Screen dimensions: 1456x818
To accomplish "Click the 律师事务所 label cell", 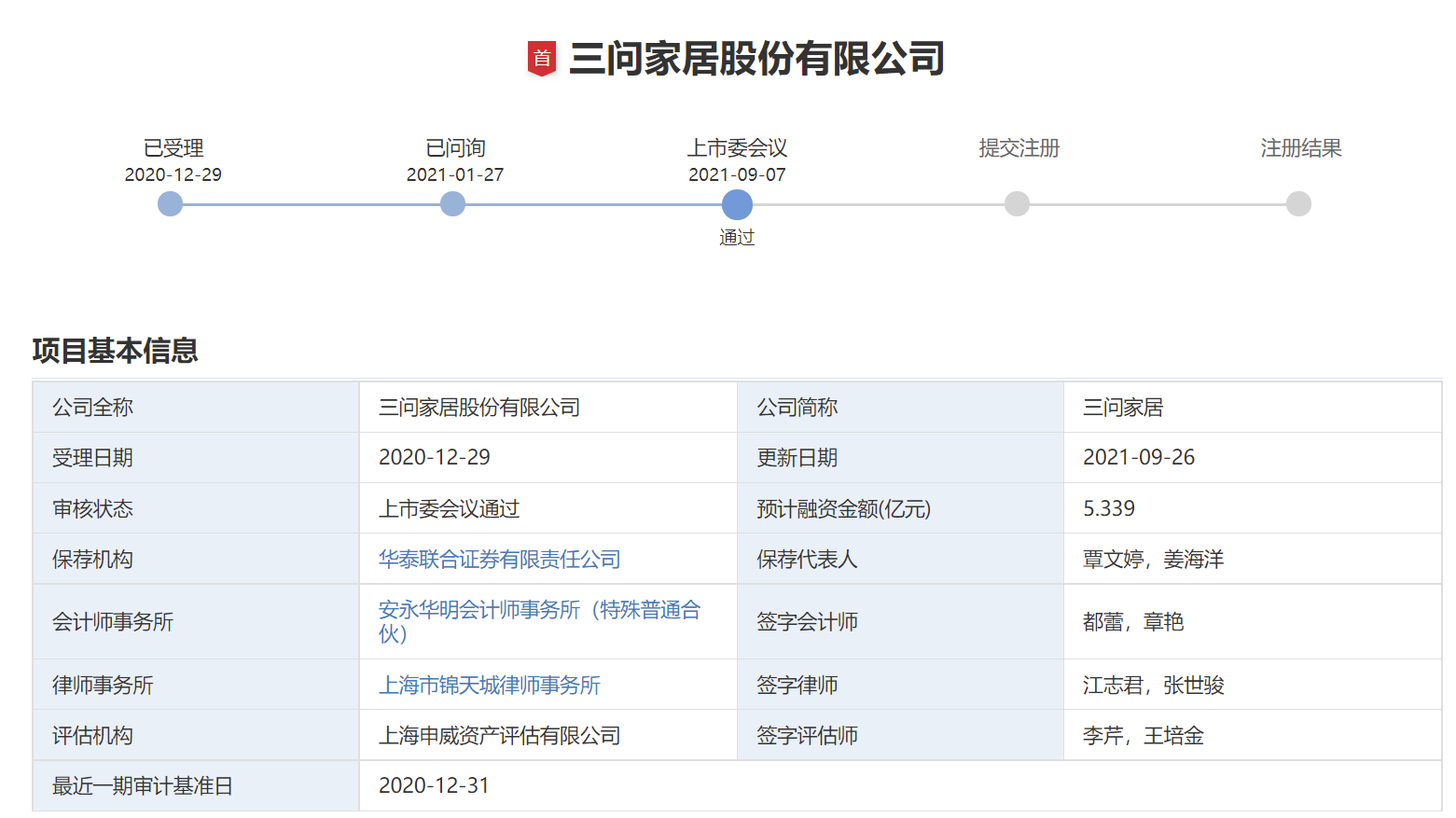I will (x=196, y=685).
